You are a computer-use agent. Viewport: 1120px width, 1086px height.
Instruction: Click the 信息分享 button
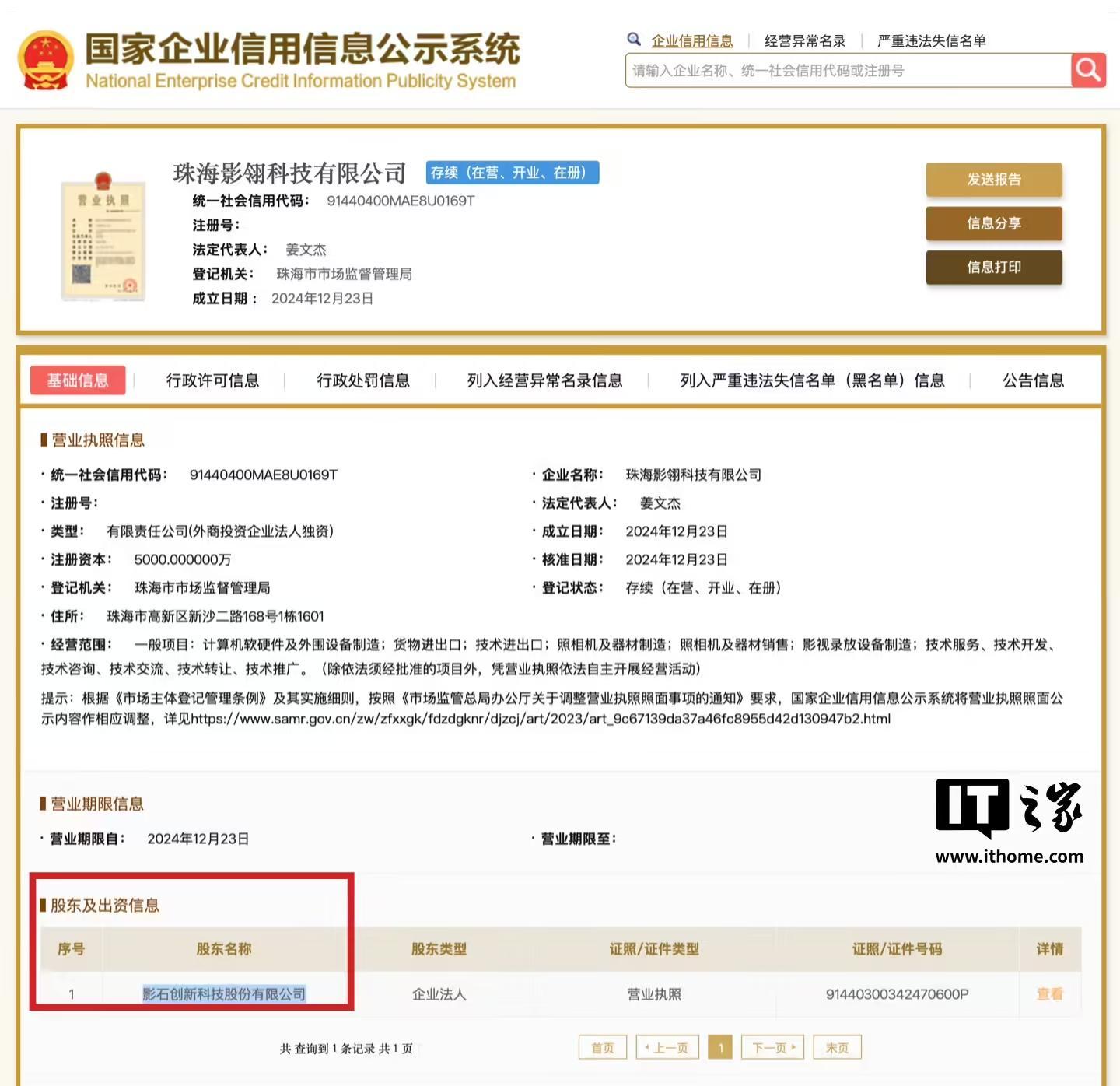pos(994,223)
